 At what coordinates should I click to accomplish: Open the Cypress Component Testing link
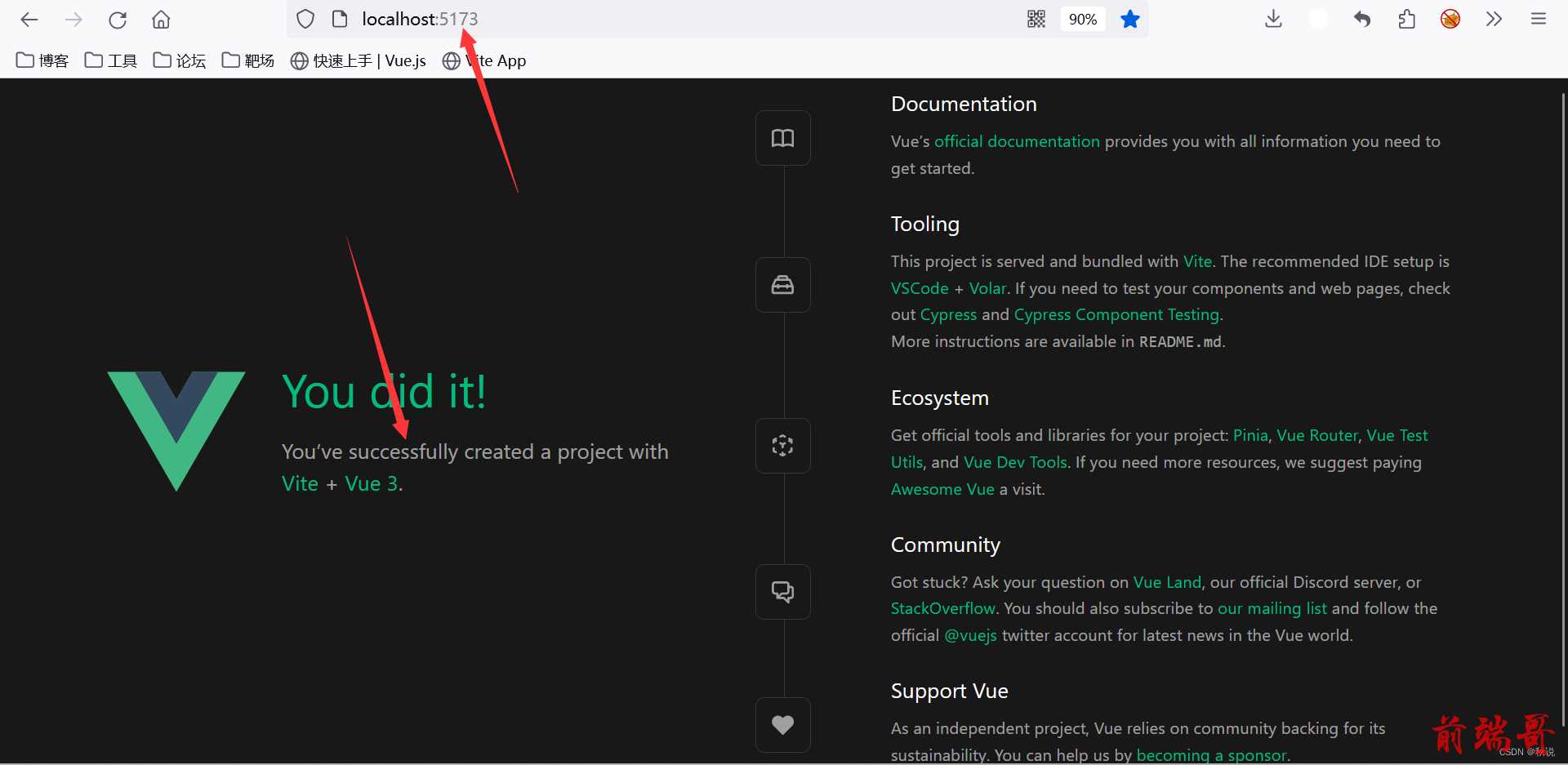pyautogui.click(x=1116, y=314)
